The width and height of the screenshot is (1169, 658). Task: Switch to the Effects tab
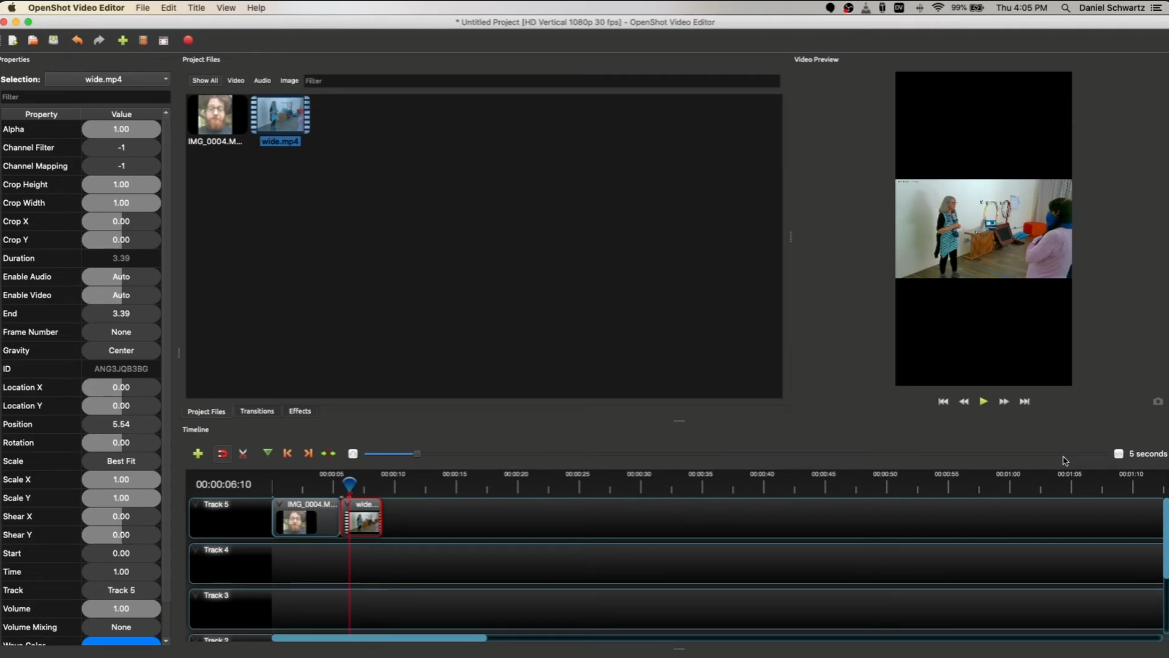[300, 411]
